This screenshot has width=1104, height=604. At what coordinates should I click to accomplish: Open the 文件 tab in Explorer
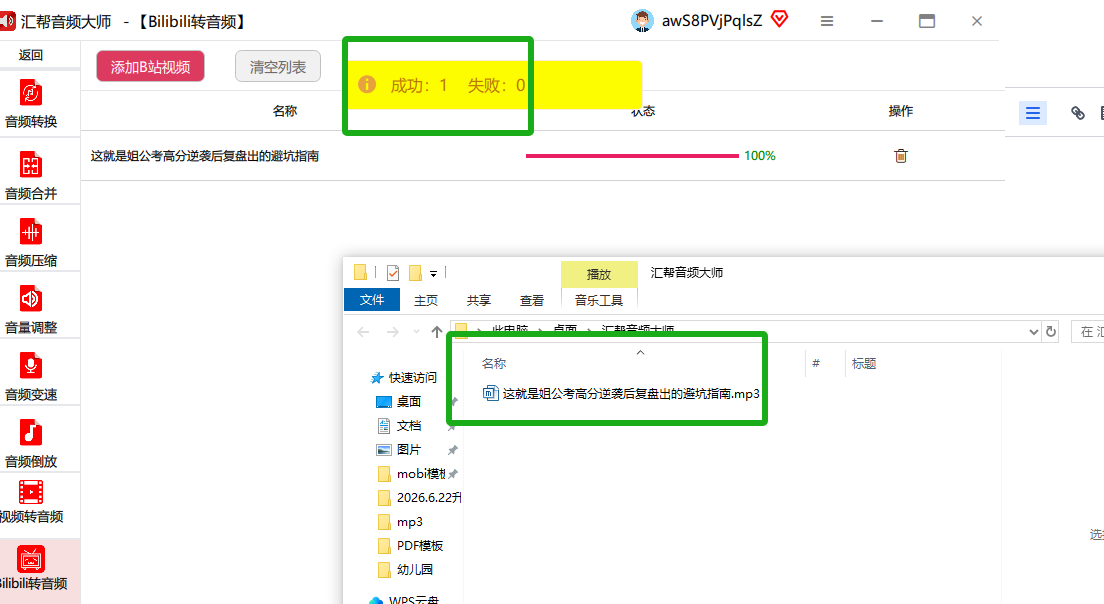pyautogui.click(x=372, y=300)
